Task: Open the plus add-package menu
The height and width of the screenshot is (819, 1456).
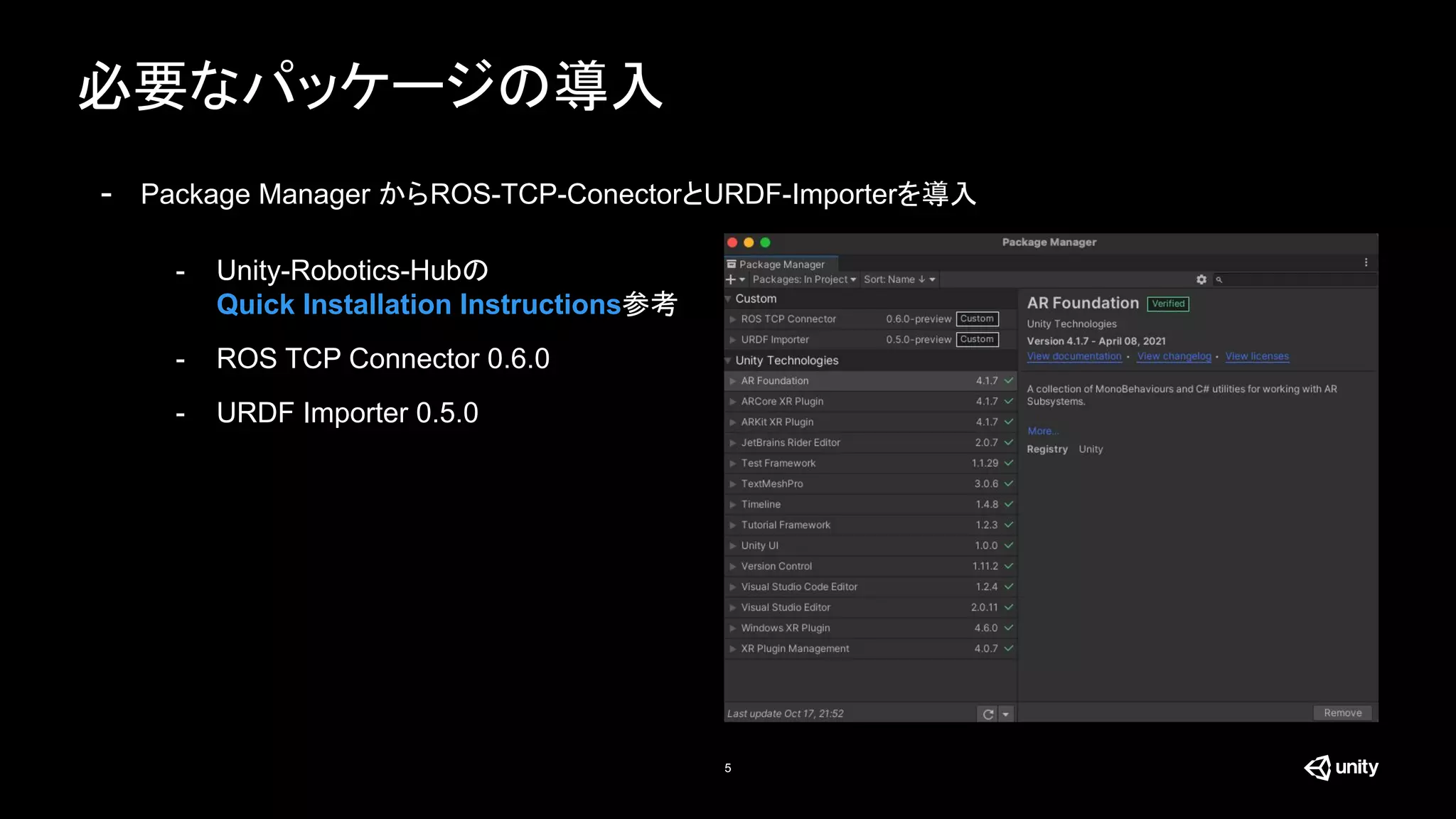Action: tap(735, 279)
